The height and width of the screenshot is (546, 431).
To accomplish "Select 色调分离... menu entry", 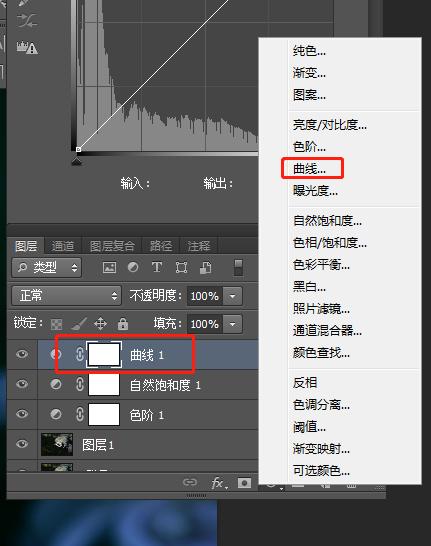I will pos(321,405).
